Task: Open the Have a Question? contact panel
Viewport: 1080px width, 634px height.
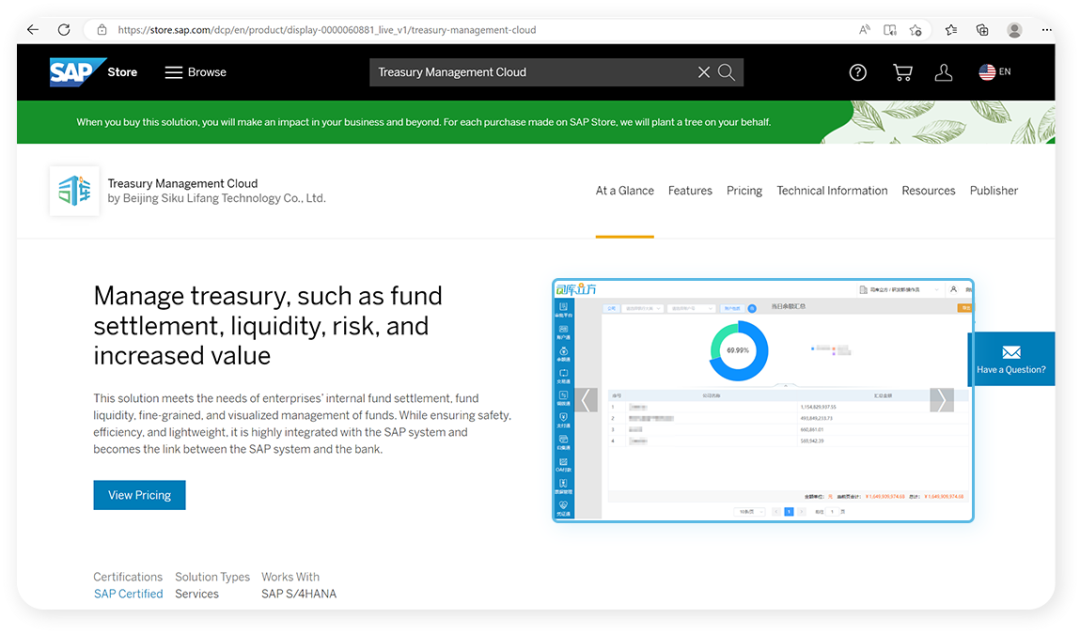Action: click(1011, 359)
